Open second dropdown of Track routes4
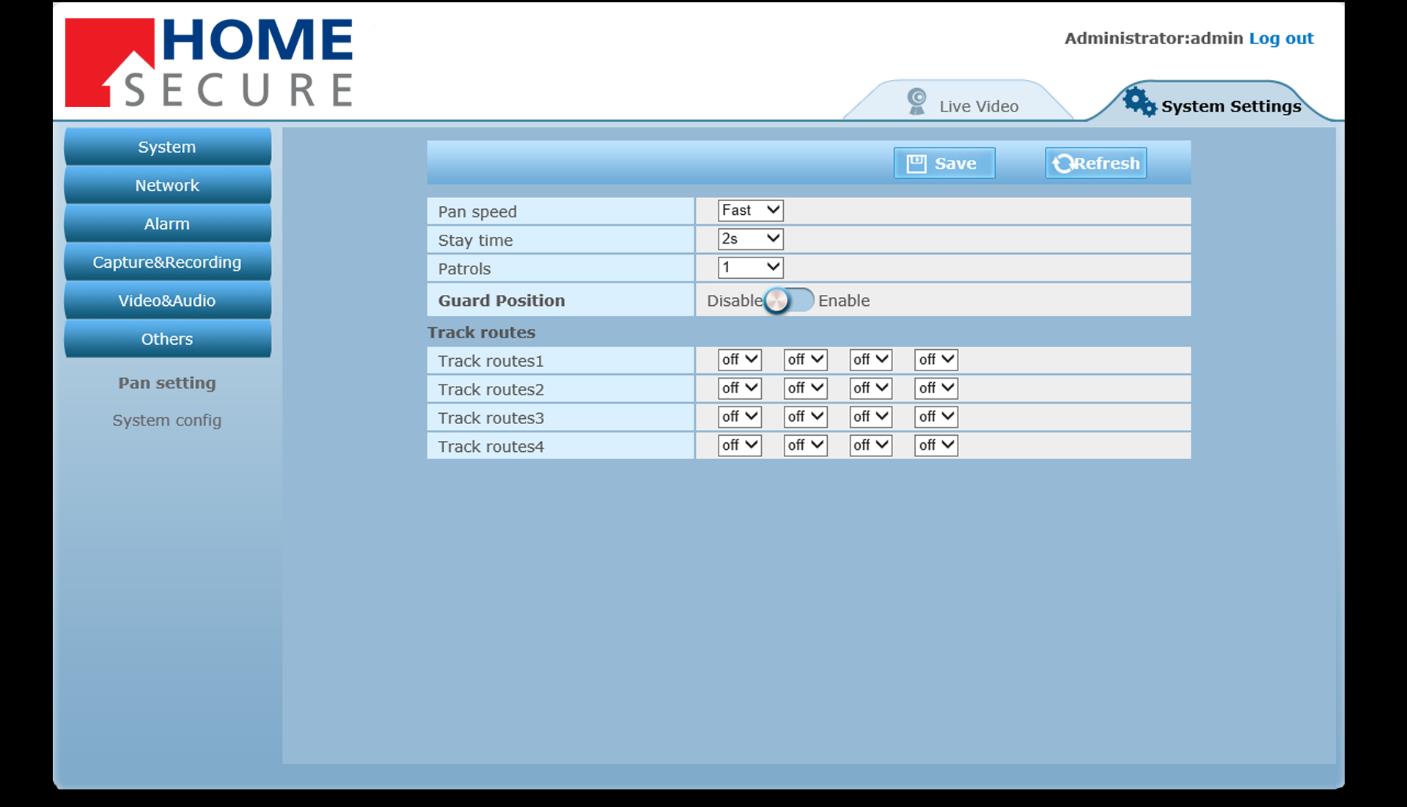This screenshot has width=1407, height=807. click(805, 445)
